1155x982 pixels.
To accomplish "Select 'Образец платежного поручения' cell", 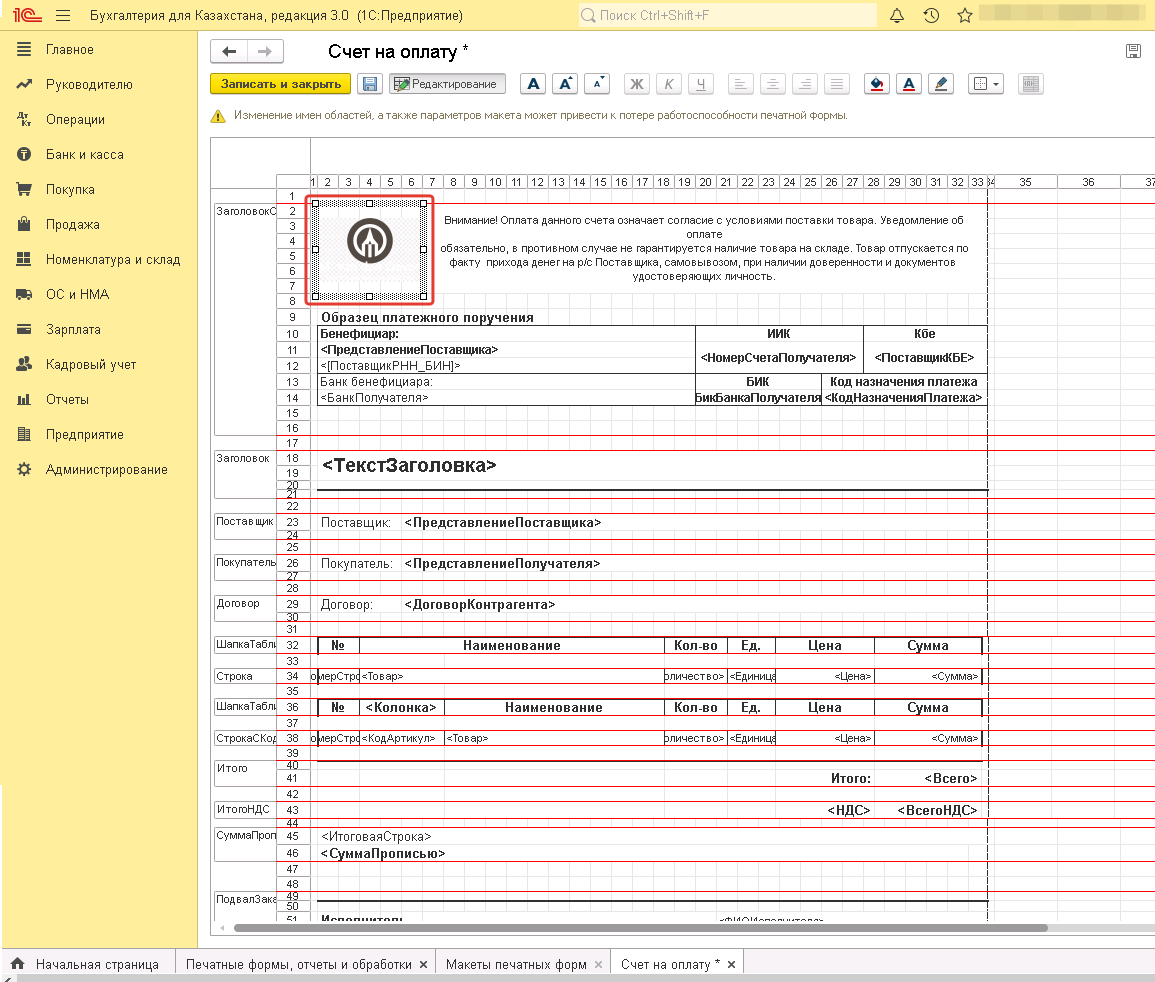I will click(x=427, y=318).
